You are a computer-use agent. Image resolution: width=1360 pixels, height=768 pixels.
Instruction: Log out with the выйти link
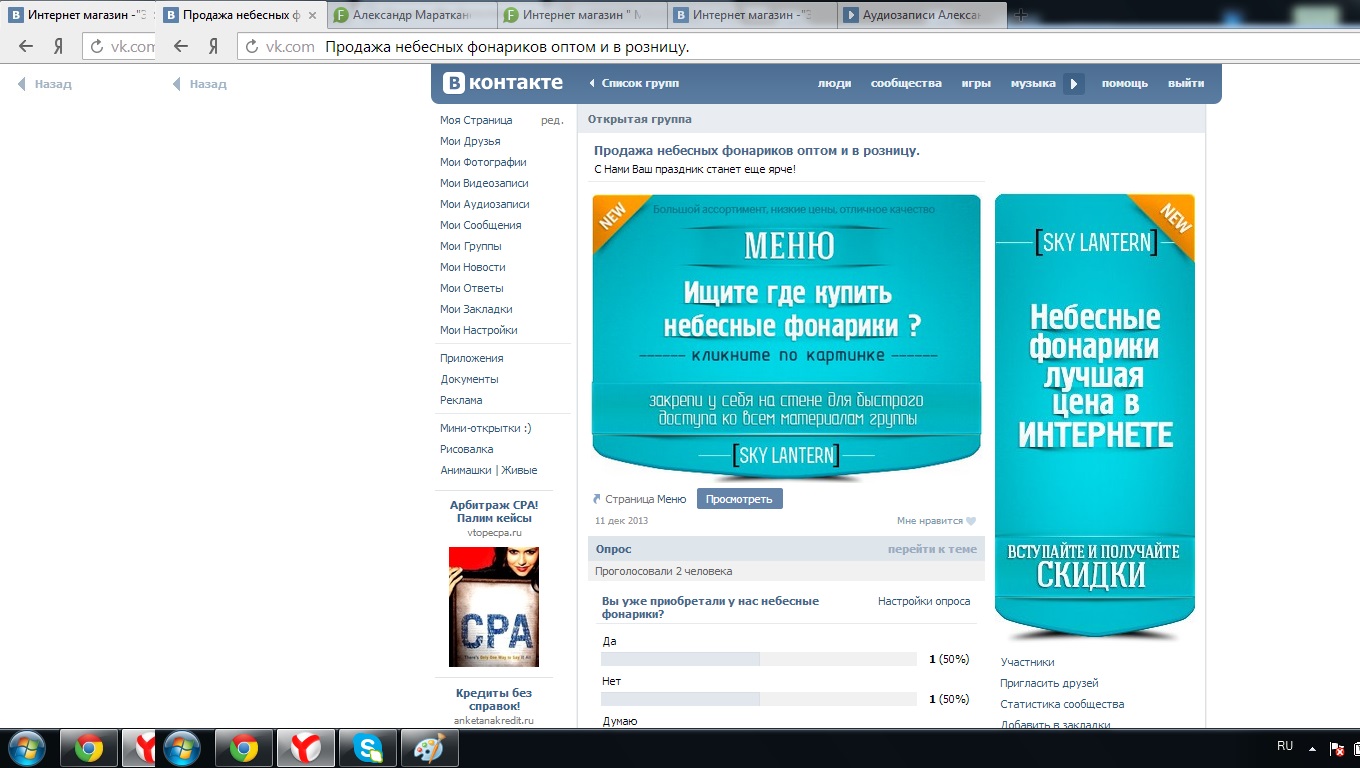tap(1186, 84)
